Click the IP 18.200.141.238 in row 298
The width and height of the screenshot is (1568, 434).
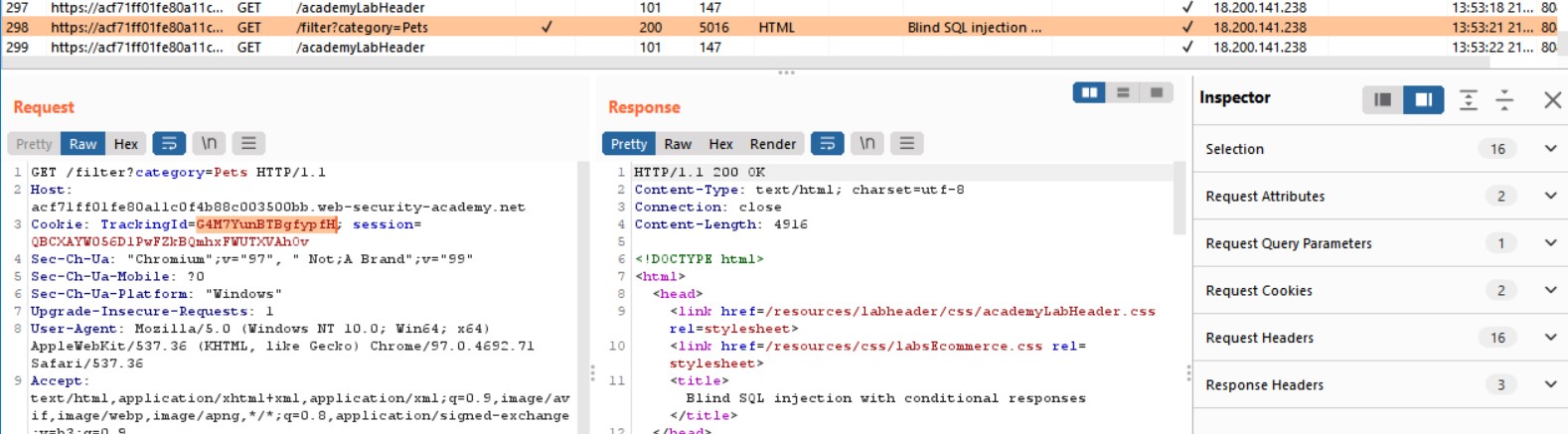point(1260,27)
